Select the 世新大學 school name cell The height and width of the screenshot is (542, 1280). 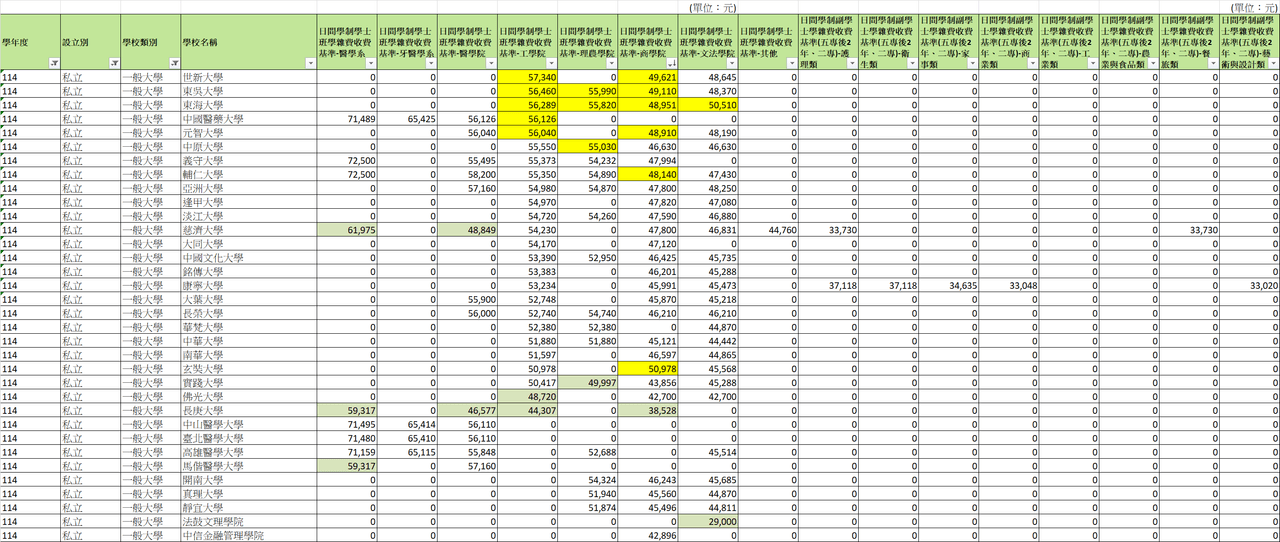pos(249,77)
